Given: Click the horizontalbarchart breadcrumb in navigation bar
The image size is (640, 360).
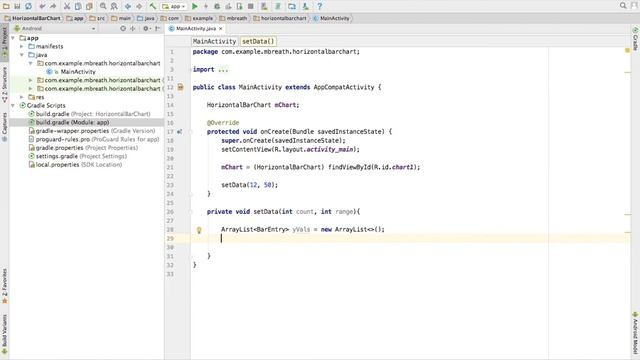Looking at the screenshot, I should pyautogui.click(x=280, y=18).
